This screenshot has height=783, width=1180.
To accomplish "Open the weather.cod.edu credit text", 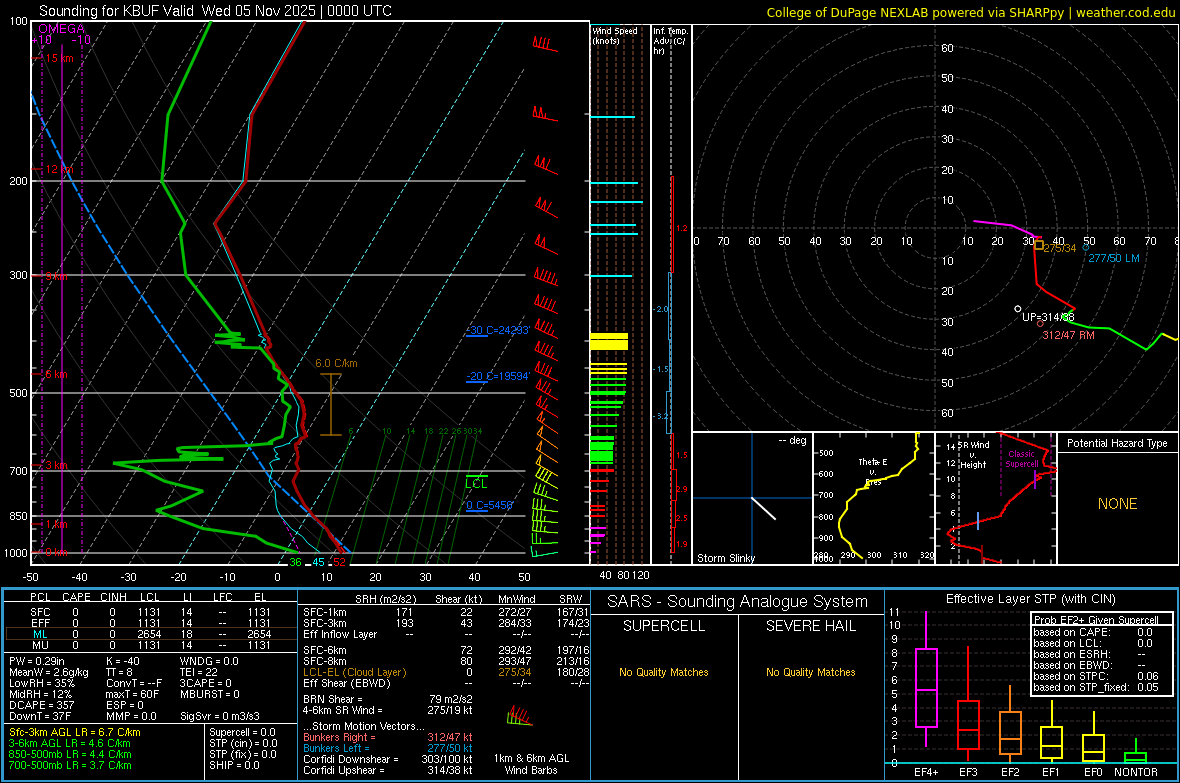I will tap(1125, 12).
